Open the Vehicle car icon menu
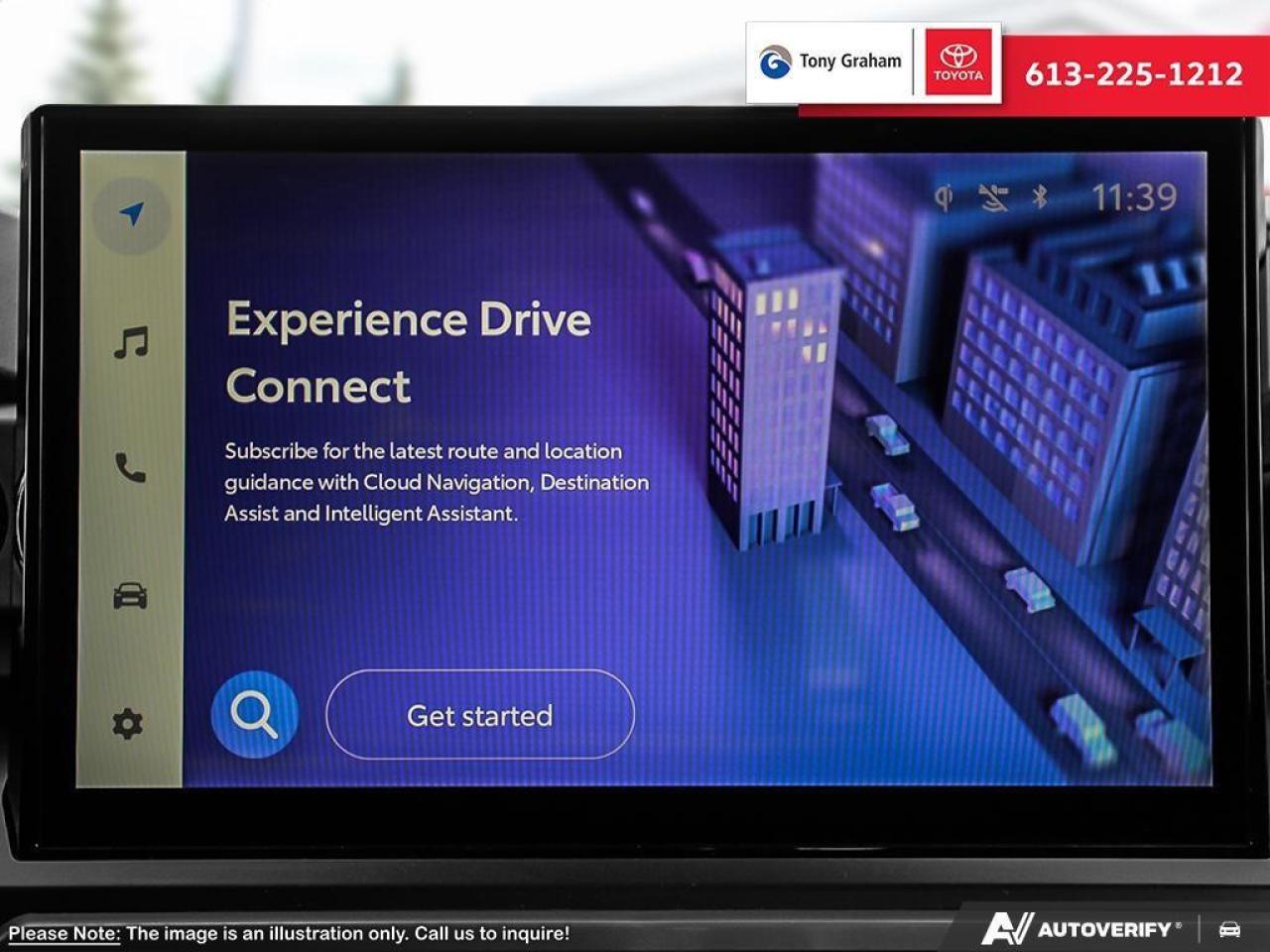 coord(130,595)
